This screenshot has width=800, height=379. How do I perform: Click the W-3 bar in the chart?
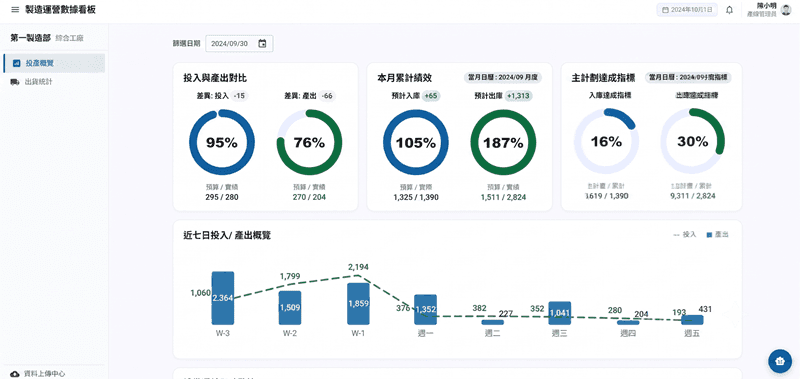(x=223, y=298)
